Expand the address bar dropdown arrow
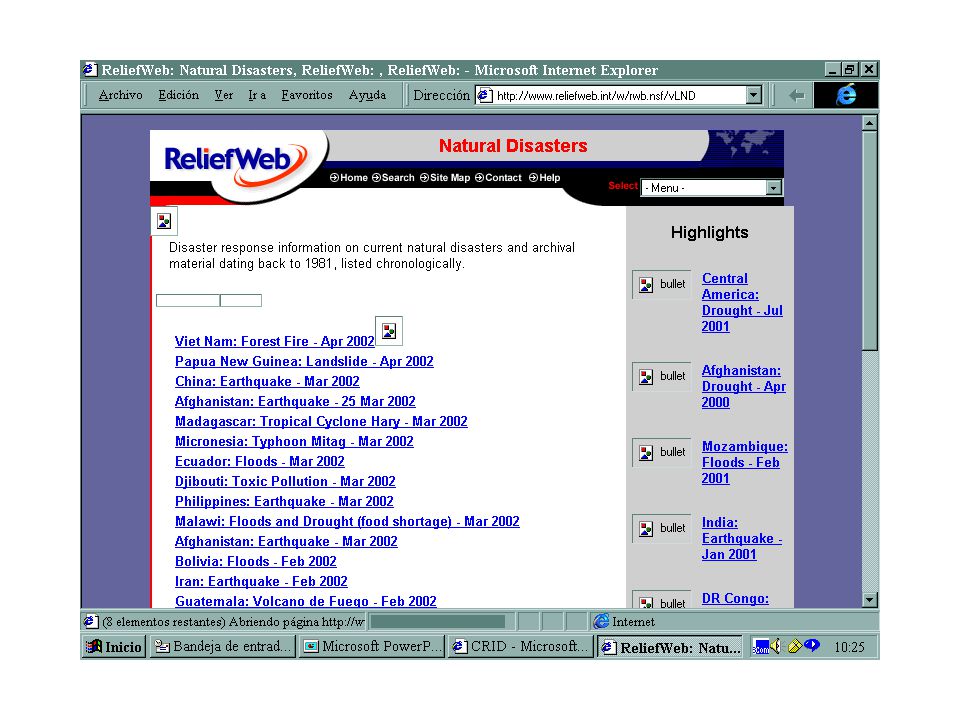 754,96
